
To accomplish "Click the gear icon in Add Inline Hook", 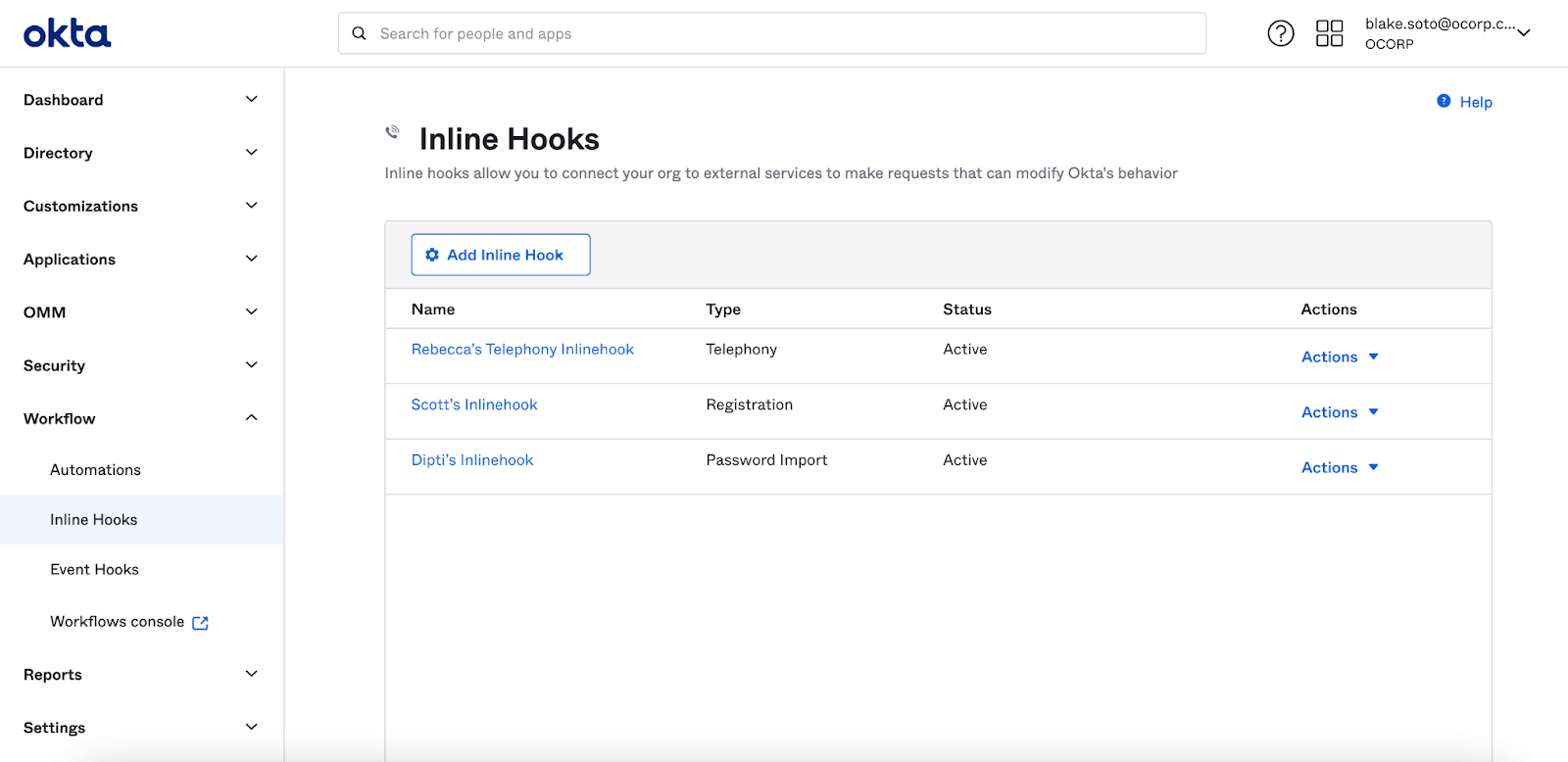I will (x=432, y=255).
